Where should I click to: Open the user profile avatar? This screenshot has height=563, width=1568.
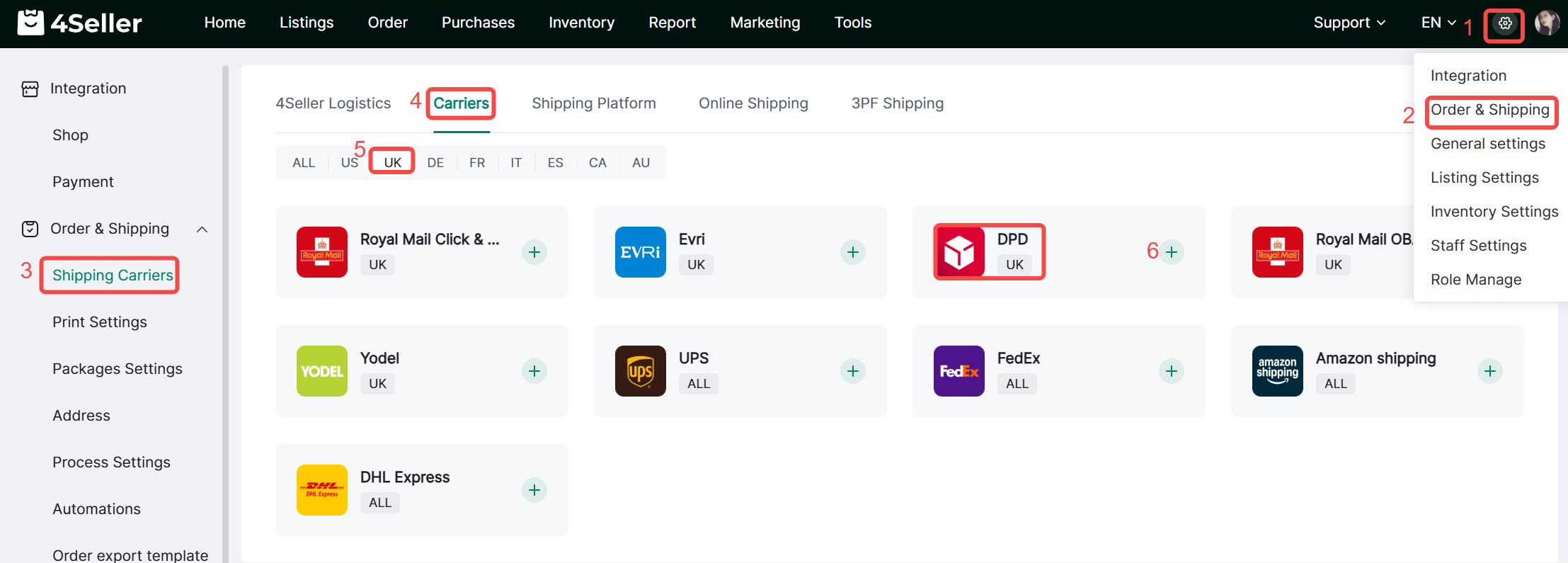tap(1547, 23)
